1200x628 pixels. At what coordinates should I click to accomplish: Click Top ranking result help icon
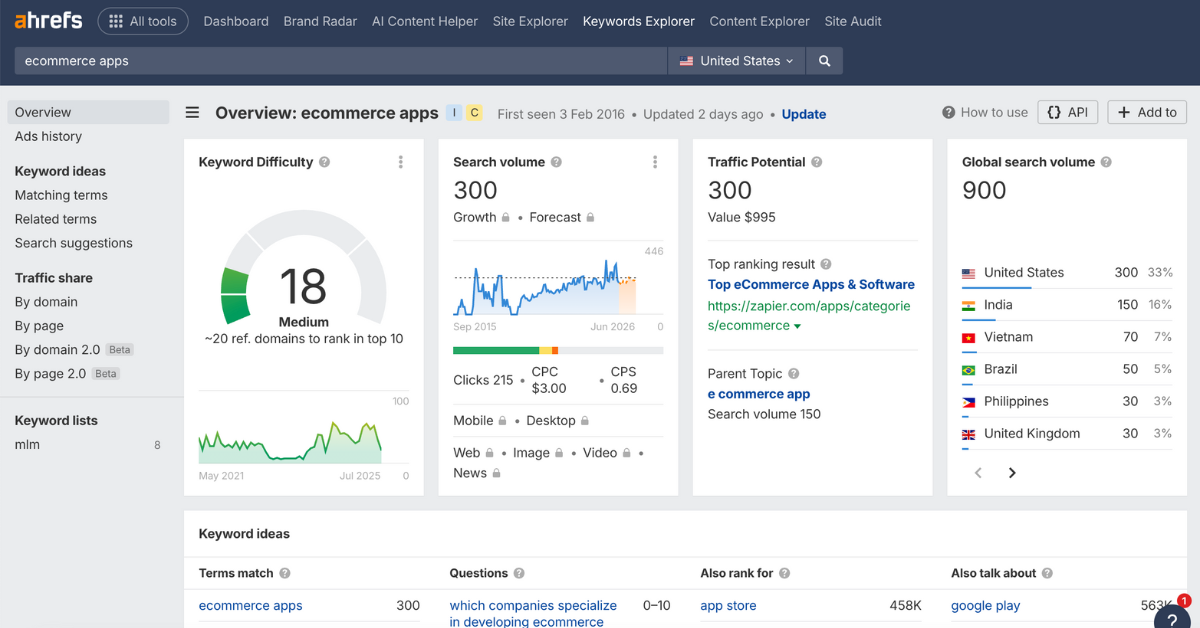coord(826,265)
